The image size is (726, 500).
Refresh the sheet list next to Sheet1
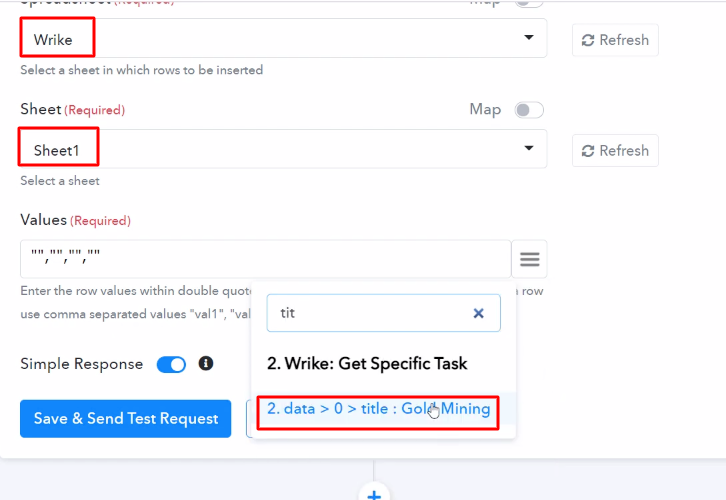[x=615, y=150]
